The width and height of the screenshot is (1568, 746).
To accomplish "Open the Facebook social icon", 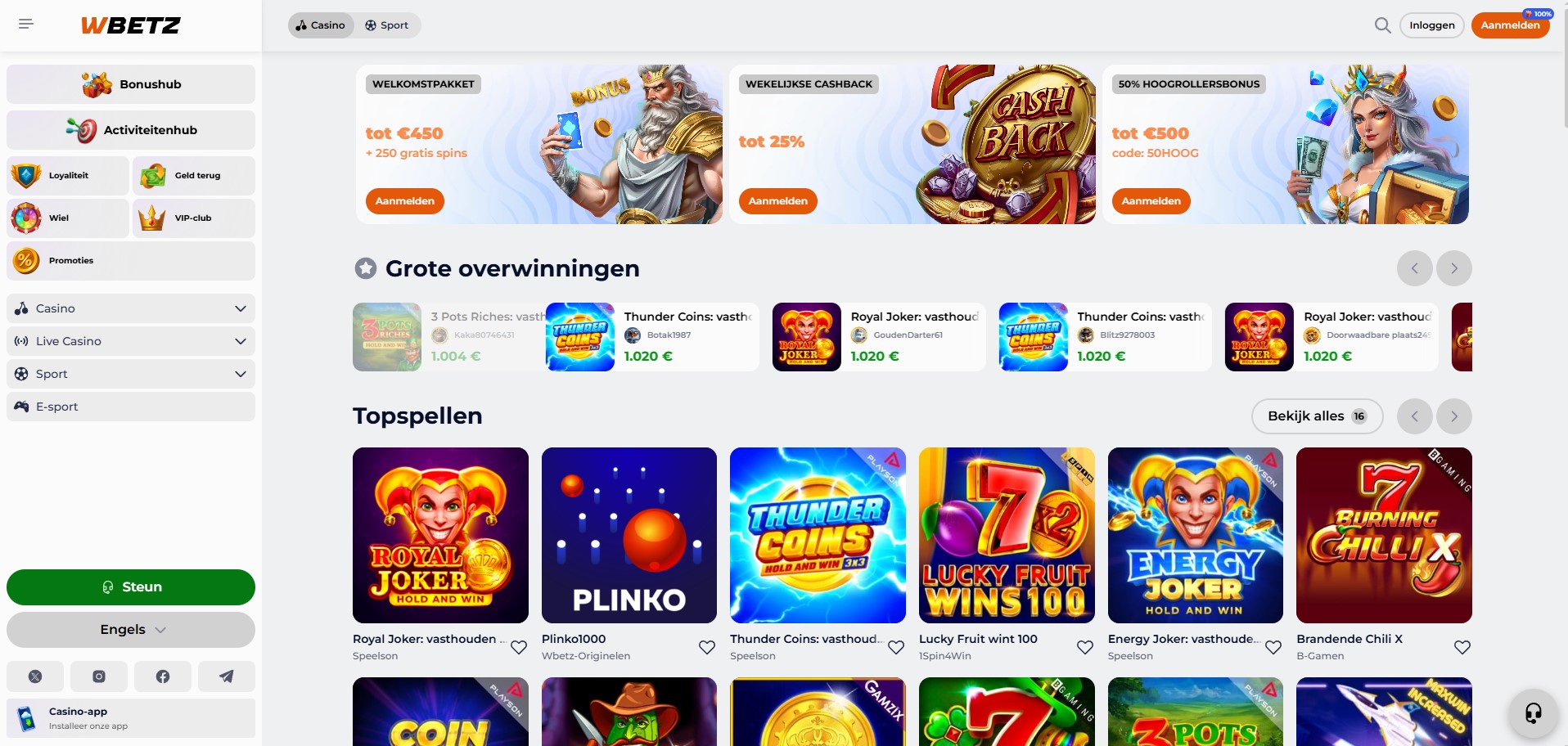I will tap(163, 676).
